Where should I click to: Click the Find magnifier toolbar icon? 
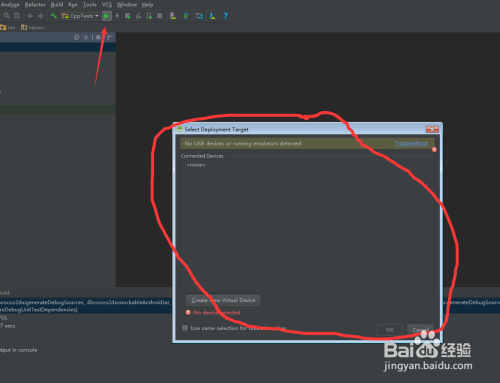pyautogui.click(x=6, y=16)
